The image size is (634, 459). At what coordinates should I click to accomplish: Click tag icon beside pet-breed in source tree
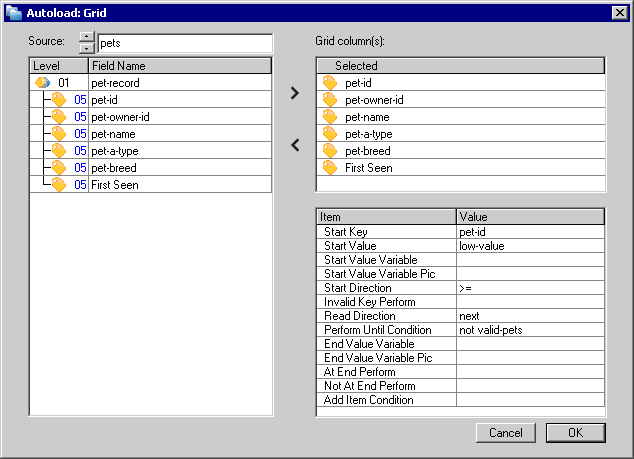click(59, 168)
